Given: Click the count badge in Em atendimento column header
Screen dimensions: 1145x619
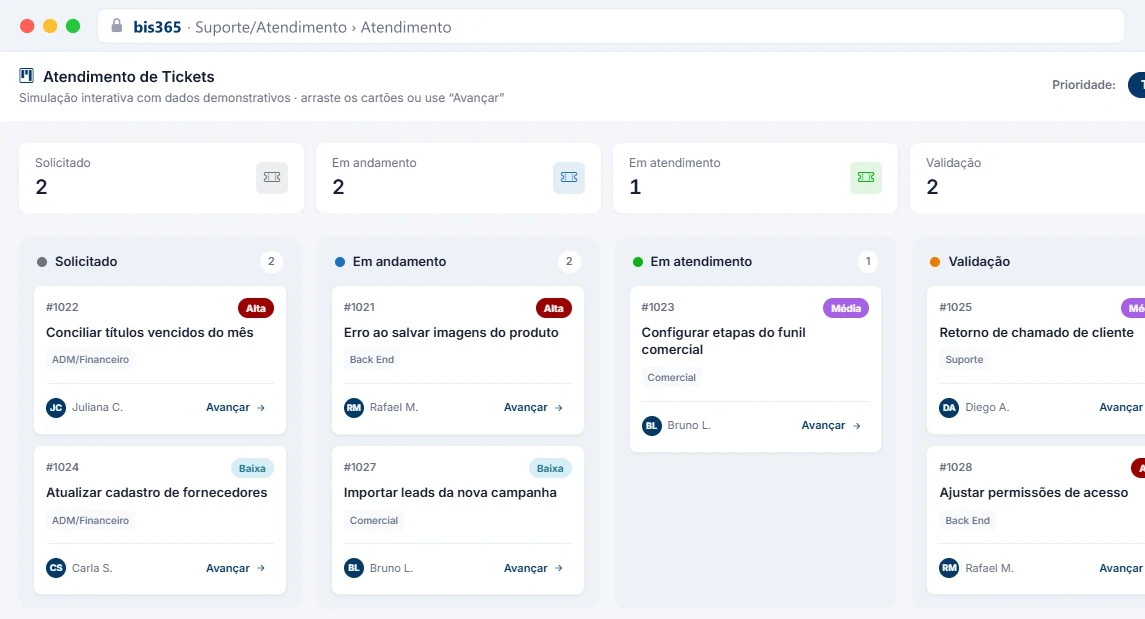Looking at the screenshot, I should (x=868, y=261).
